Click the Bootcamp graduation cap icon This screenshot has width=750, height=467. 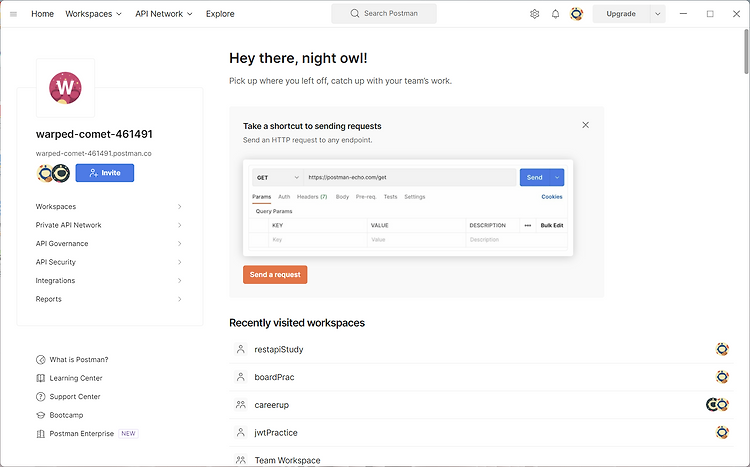[41, 415]
